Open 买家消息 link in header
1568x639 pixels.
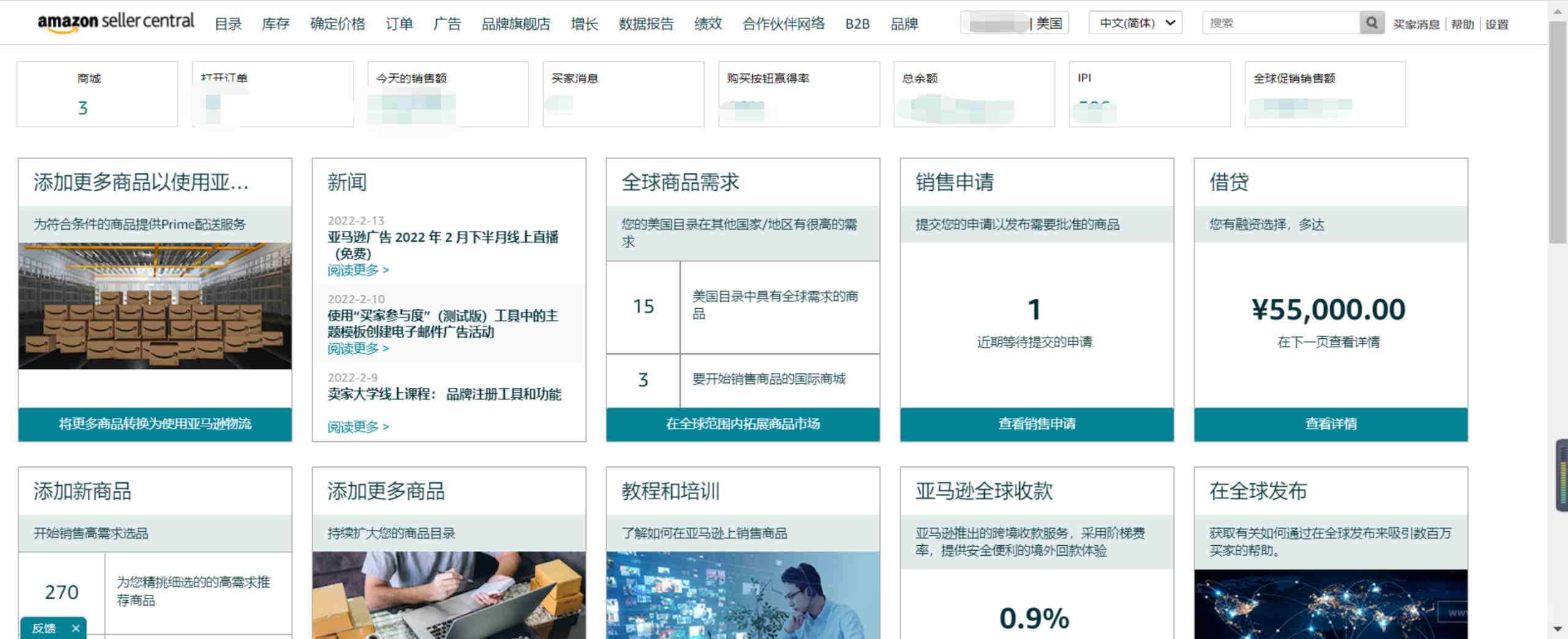click(1416, 24)
